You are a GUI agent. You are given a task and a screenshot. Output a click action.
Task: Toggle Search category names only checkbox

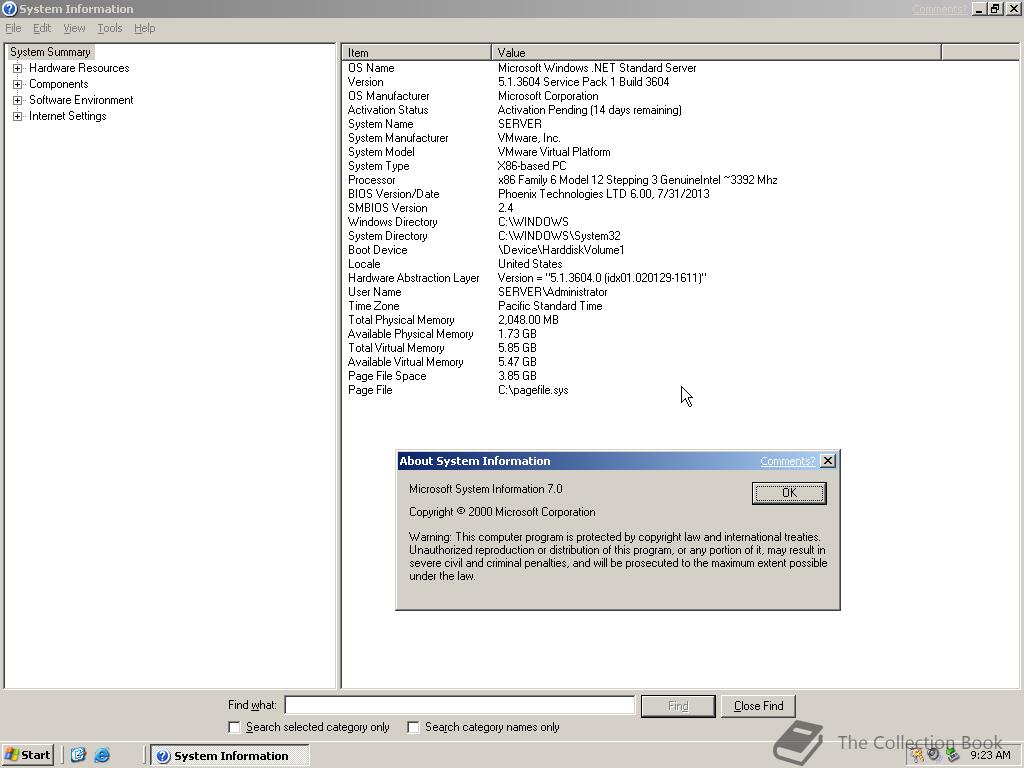(413, 727)
